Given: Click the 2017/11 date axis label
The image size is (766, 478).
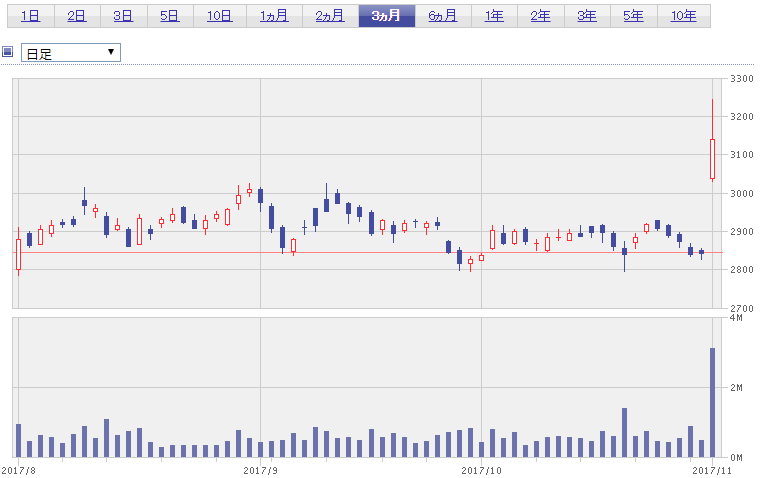Looking at the screenshot, I should point(712,471).
